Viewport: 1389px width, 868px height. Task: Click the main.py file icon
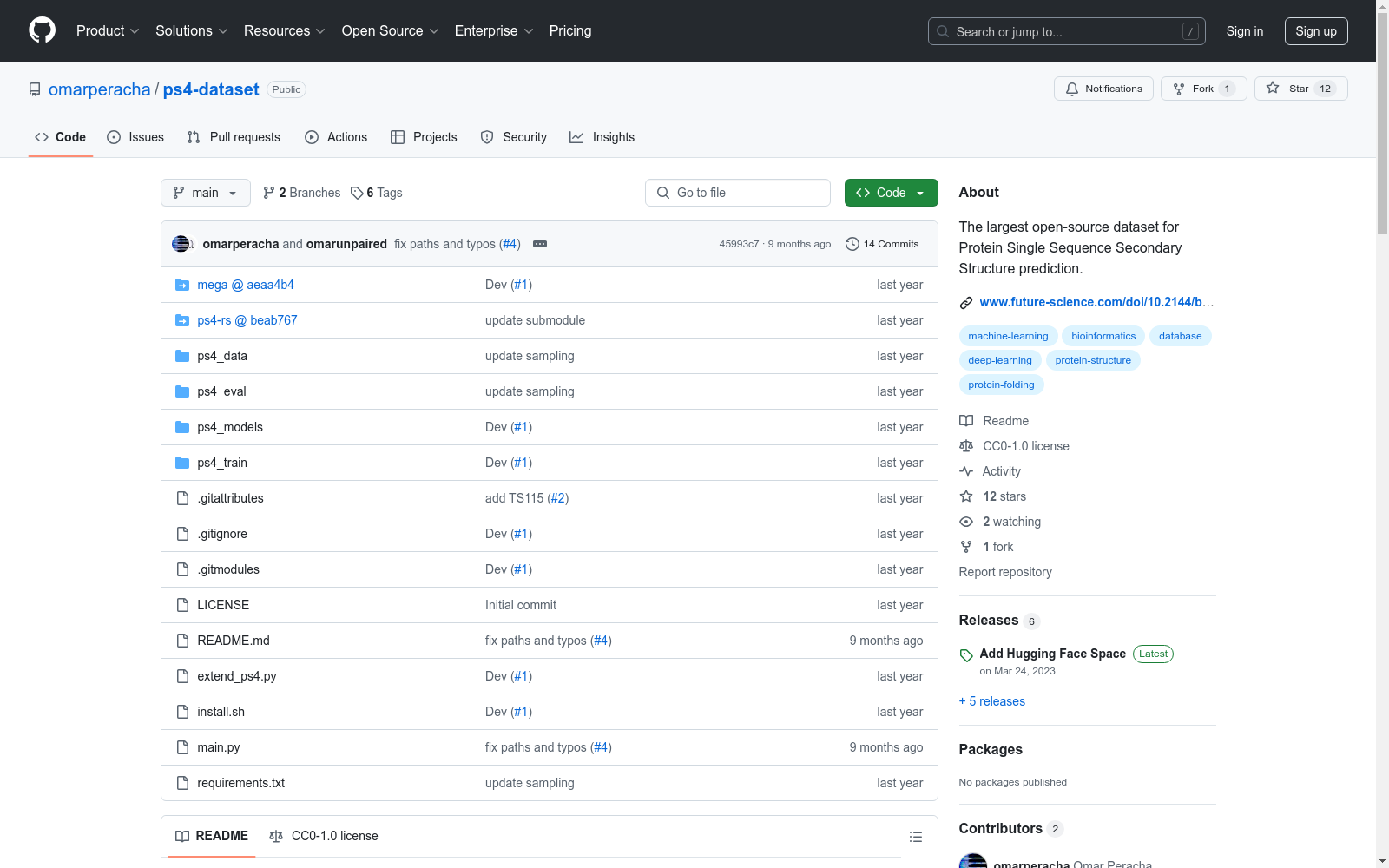182,747
